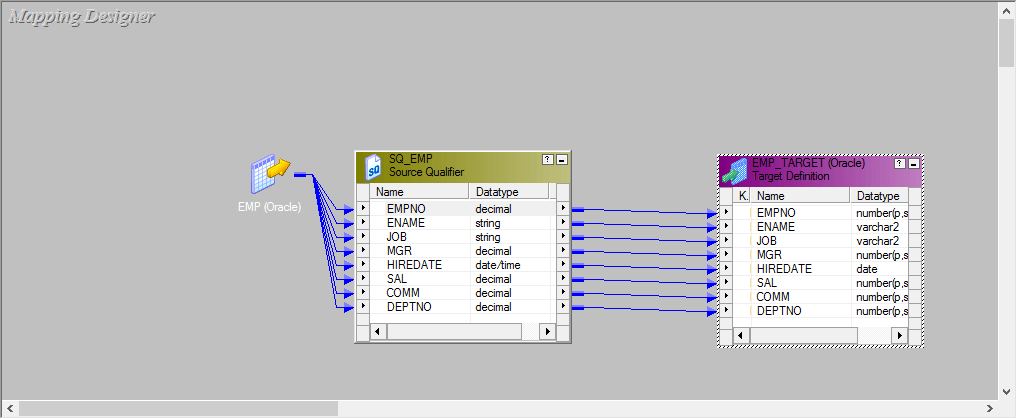Open help button on SQ_EMP title bar
1017x419 pixels.
click(x=547, y=160)
